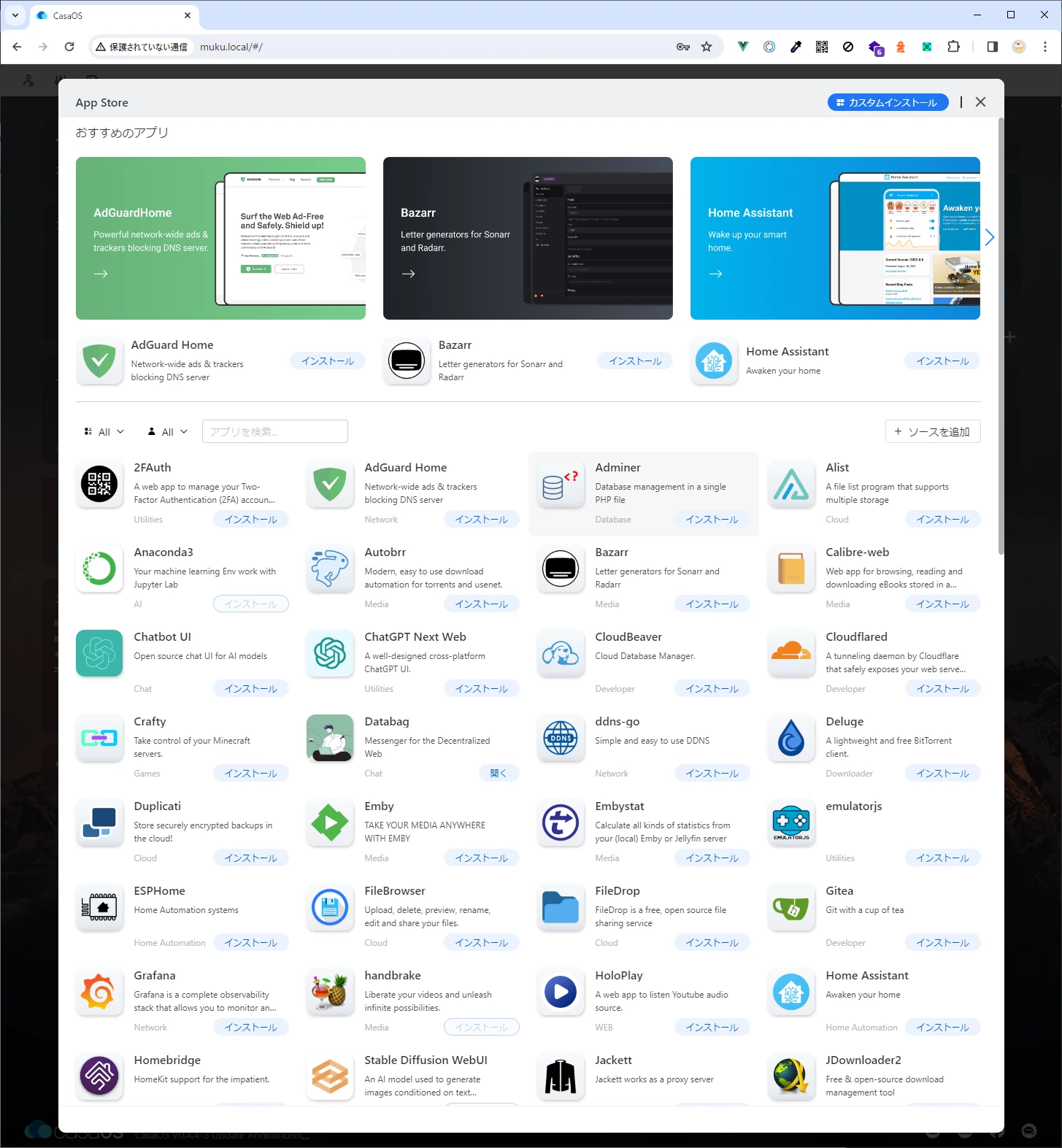This screenshot has width=1062, height=1148.
Task: Select the FileDrop folder icon
Action: 561,907
